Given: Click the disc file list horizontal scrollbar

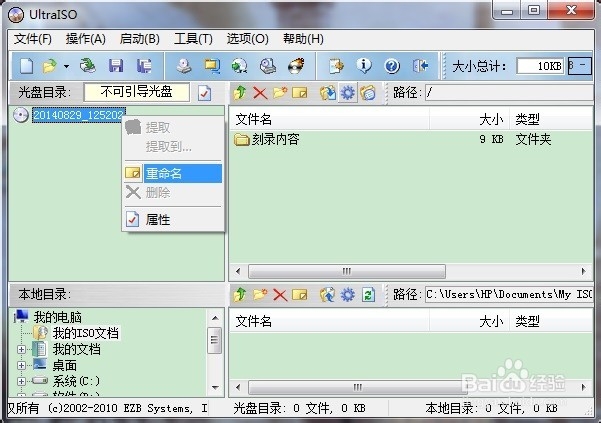Looking at the screenshot, I should [x=347, y=271].
